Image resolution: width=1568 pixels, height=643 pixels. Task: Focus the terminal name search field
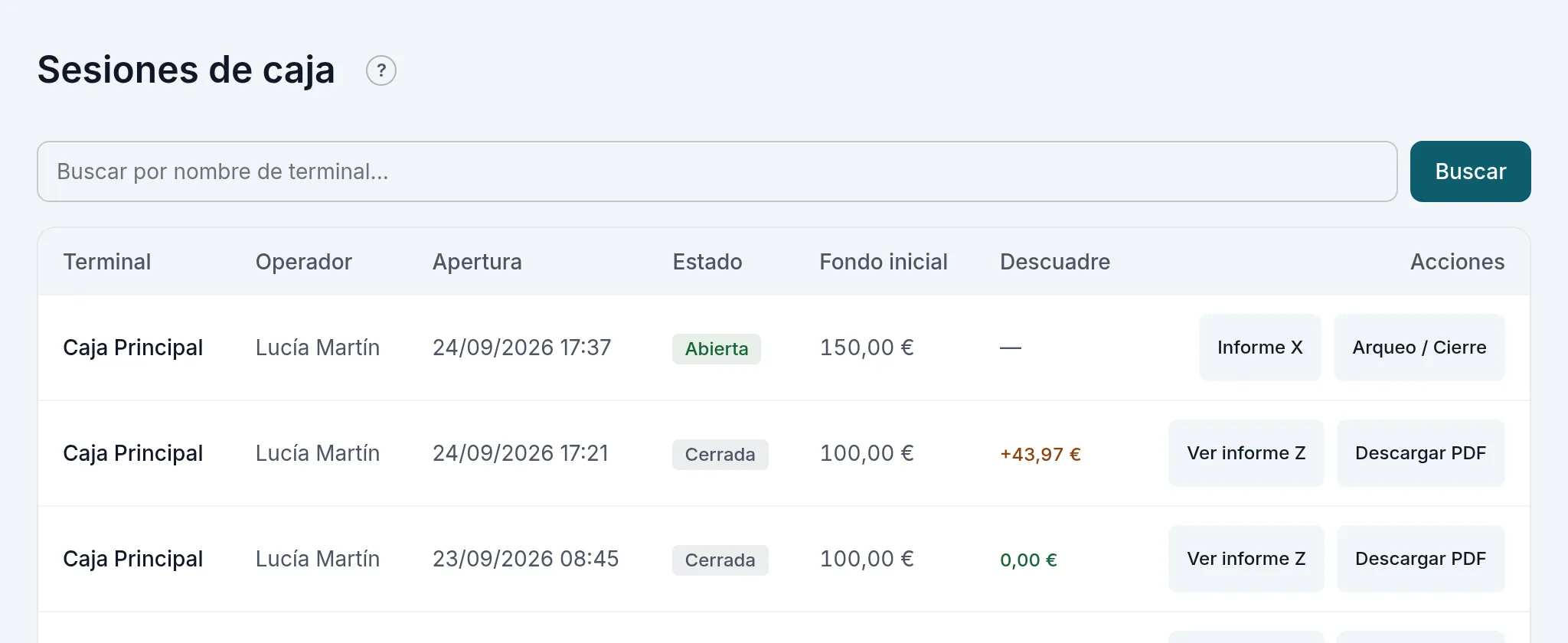[x=717, y=171]
